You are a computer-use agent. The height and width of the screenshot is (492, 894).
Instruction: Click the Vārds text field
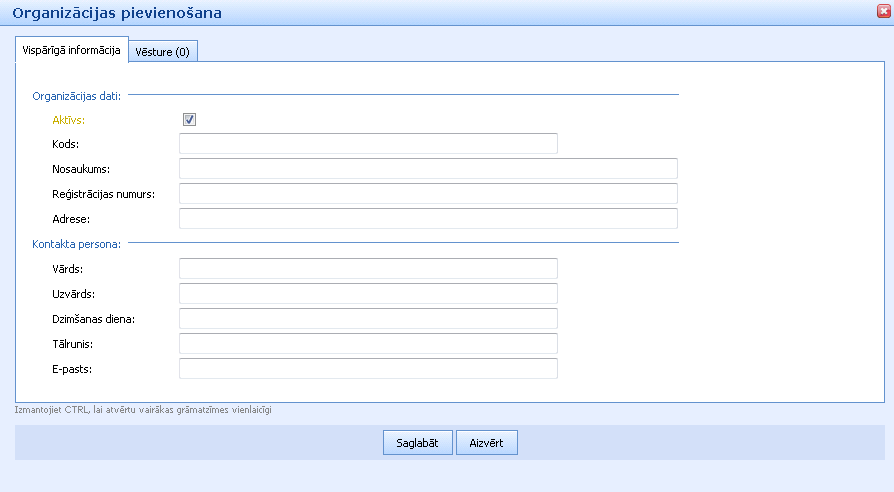click(368, 268)
